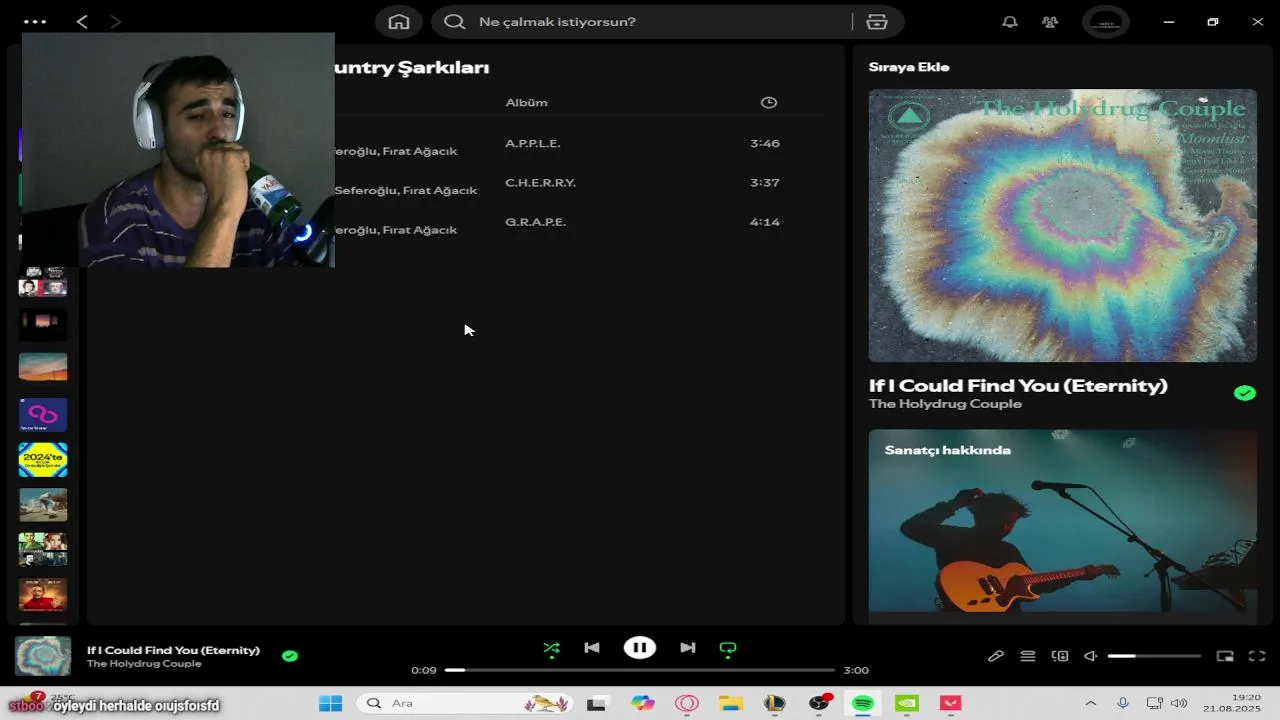
Task: Skip to the previous track
Action: click(x=592, y=648)
